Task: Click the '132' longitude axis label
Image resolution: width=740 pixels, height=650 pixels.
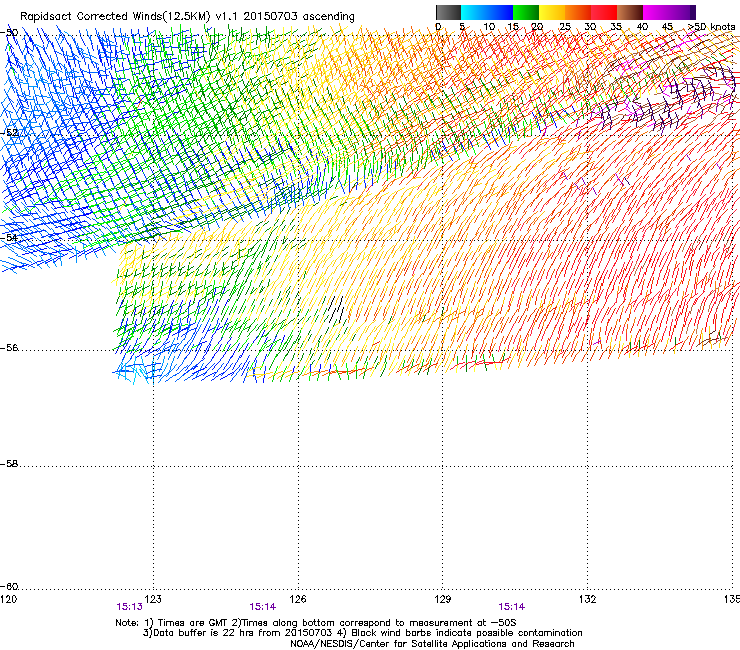Action: tap(588, 599)
